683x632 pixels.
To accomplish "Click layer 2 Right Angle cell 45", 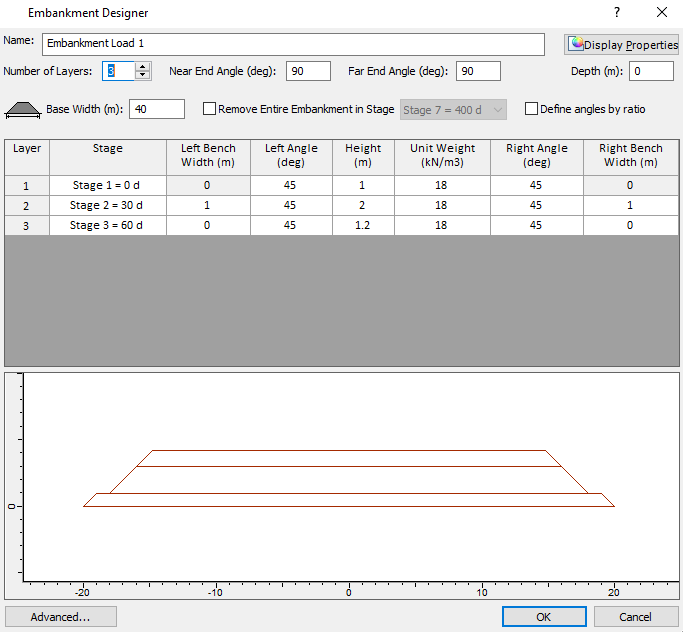I will pyautogui.click(x=537, y=205).
